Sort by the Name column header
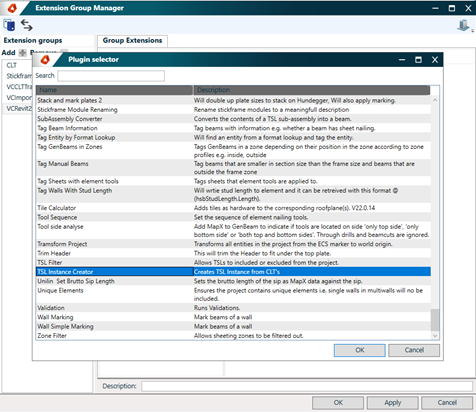This screenshot has height=412, width=476. point(114,90)
